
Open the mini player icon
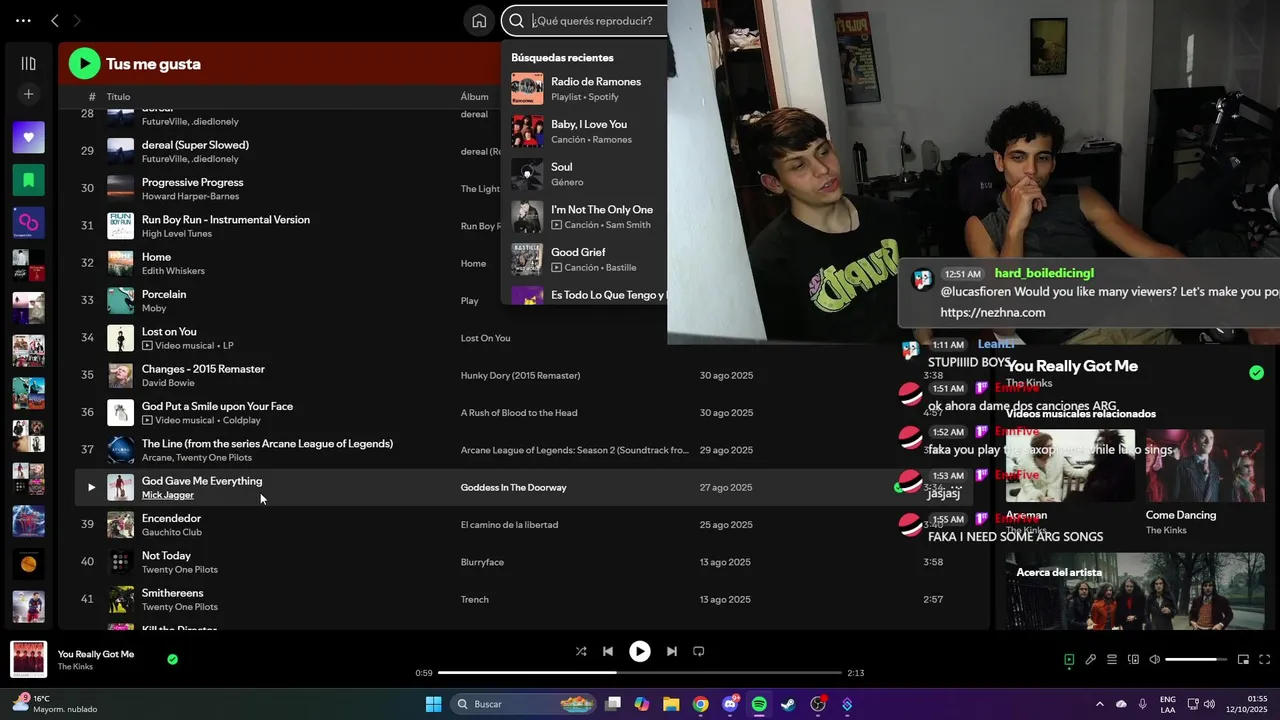1243,660
